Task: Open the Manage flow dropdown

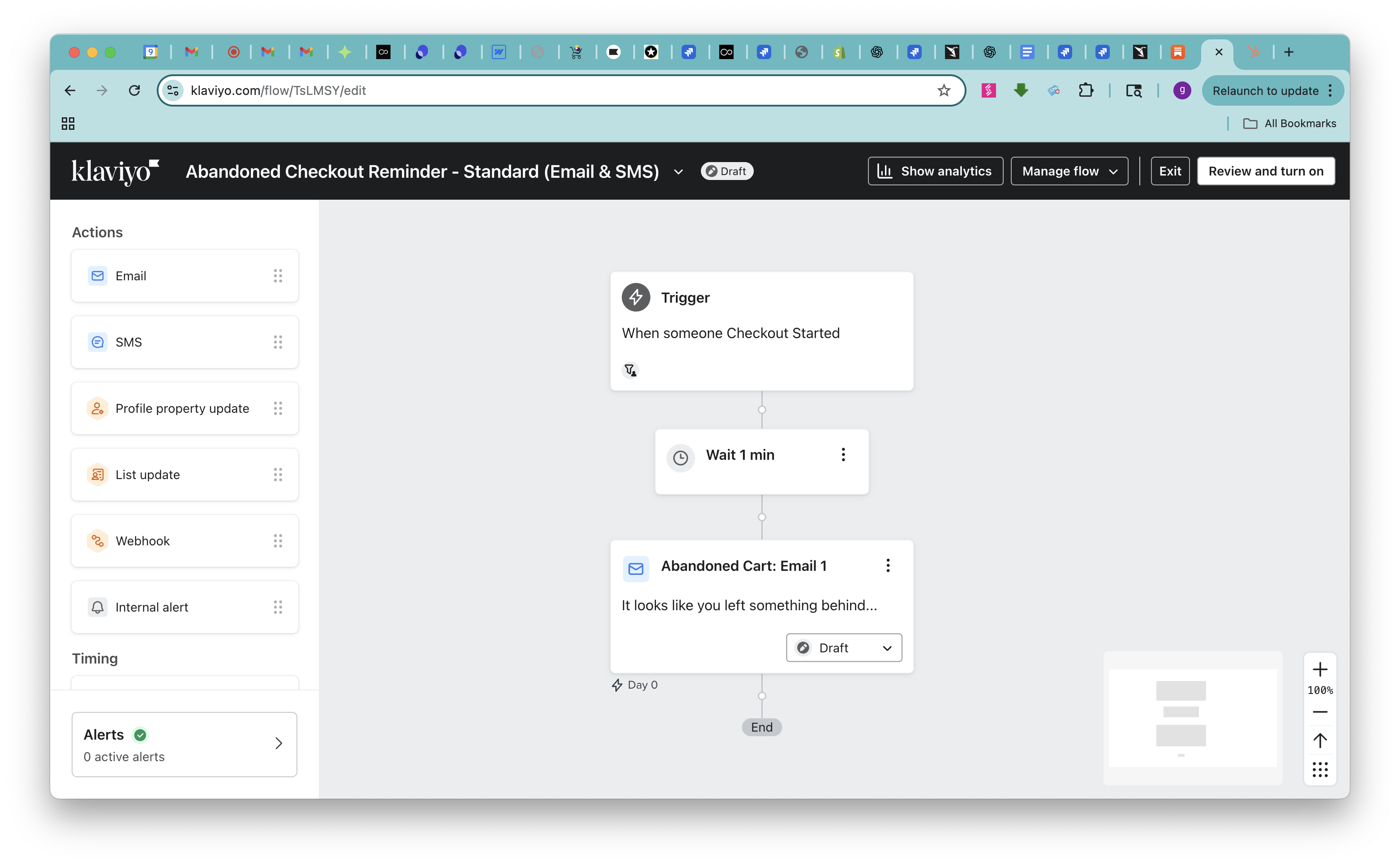Action: [x=1069, y=171]
